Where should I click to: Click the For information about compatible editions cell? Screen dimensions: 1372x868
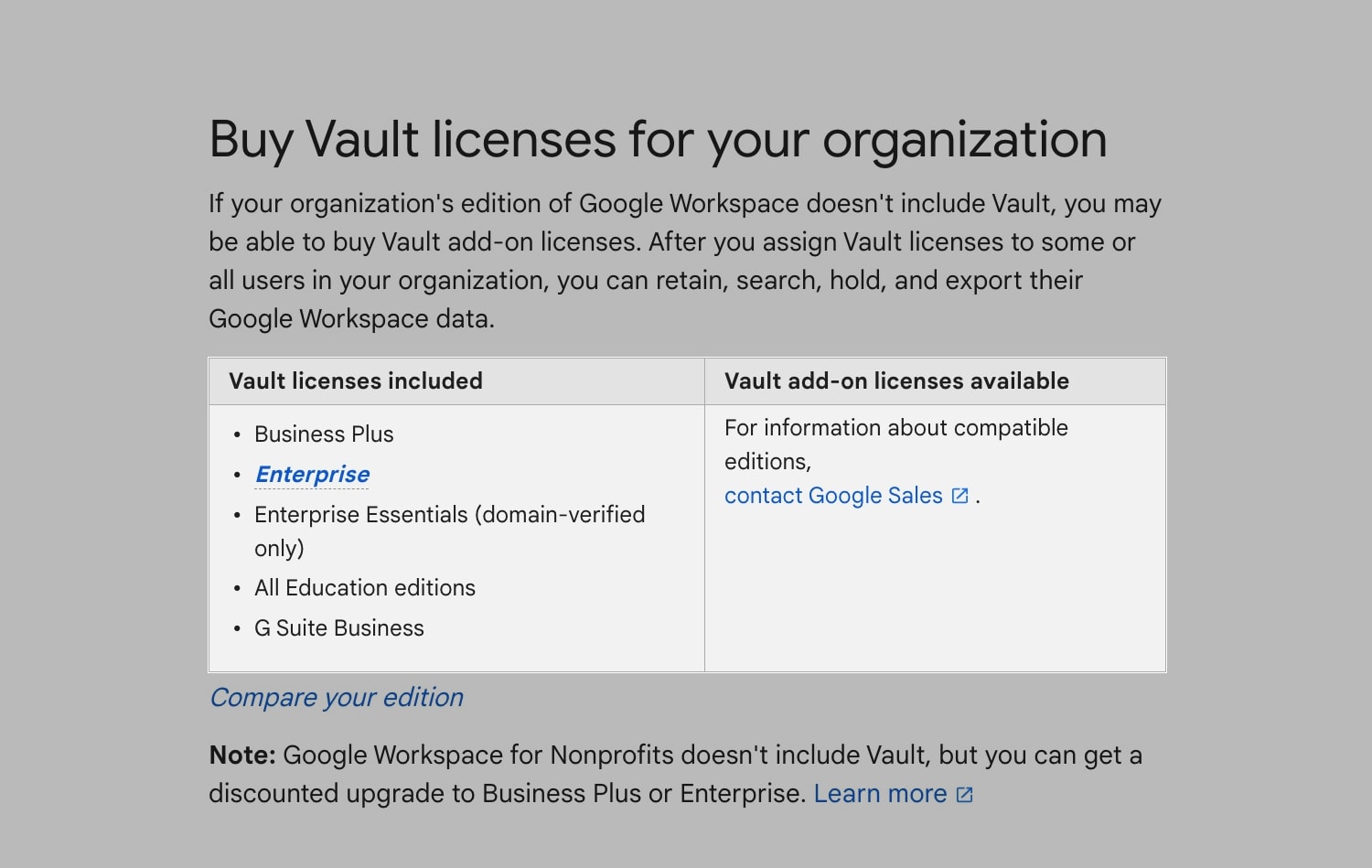[896, 445]
